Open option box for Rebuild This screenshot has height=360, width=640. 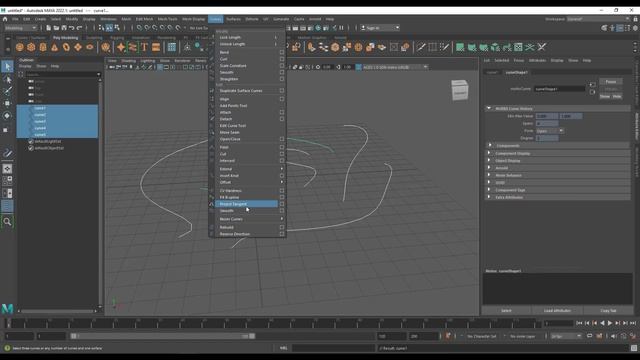coord(282,227)
